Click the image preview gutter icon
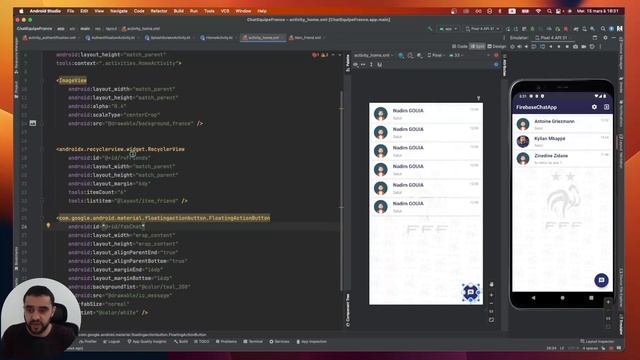 pos(33,123)
